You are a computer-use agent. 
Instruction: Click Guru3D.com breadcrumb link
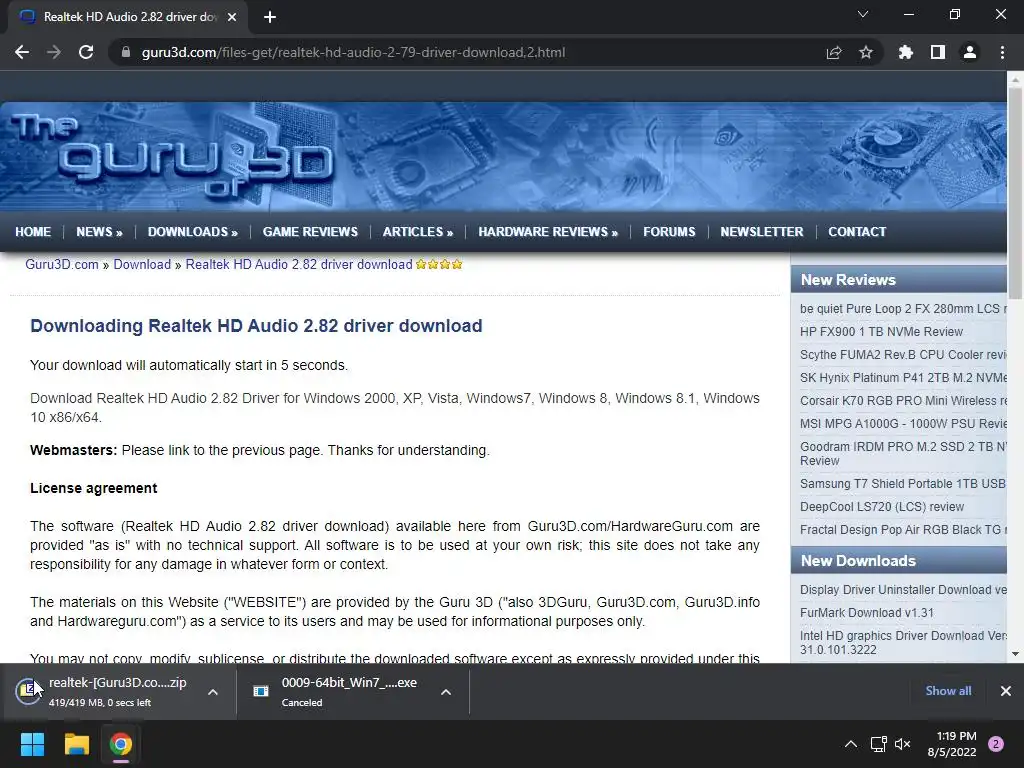(62, 264)
